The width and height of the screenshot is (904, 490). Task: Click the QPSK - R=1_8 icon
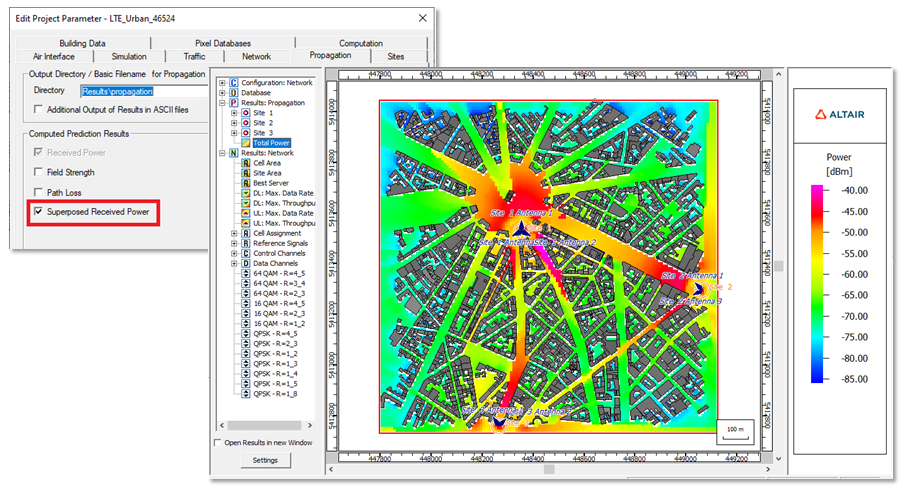click(246, 394)
